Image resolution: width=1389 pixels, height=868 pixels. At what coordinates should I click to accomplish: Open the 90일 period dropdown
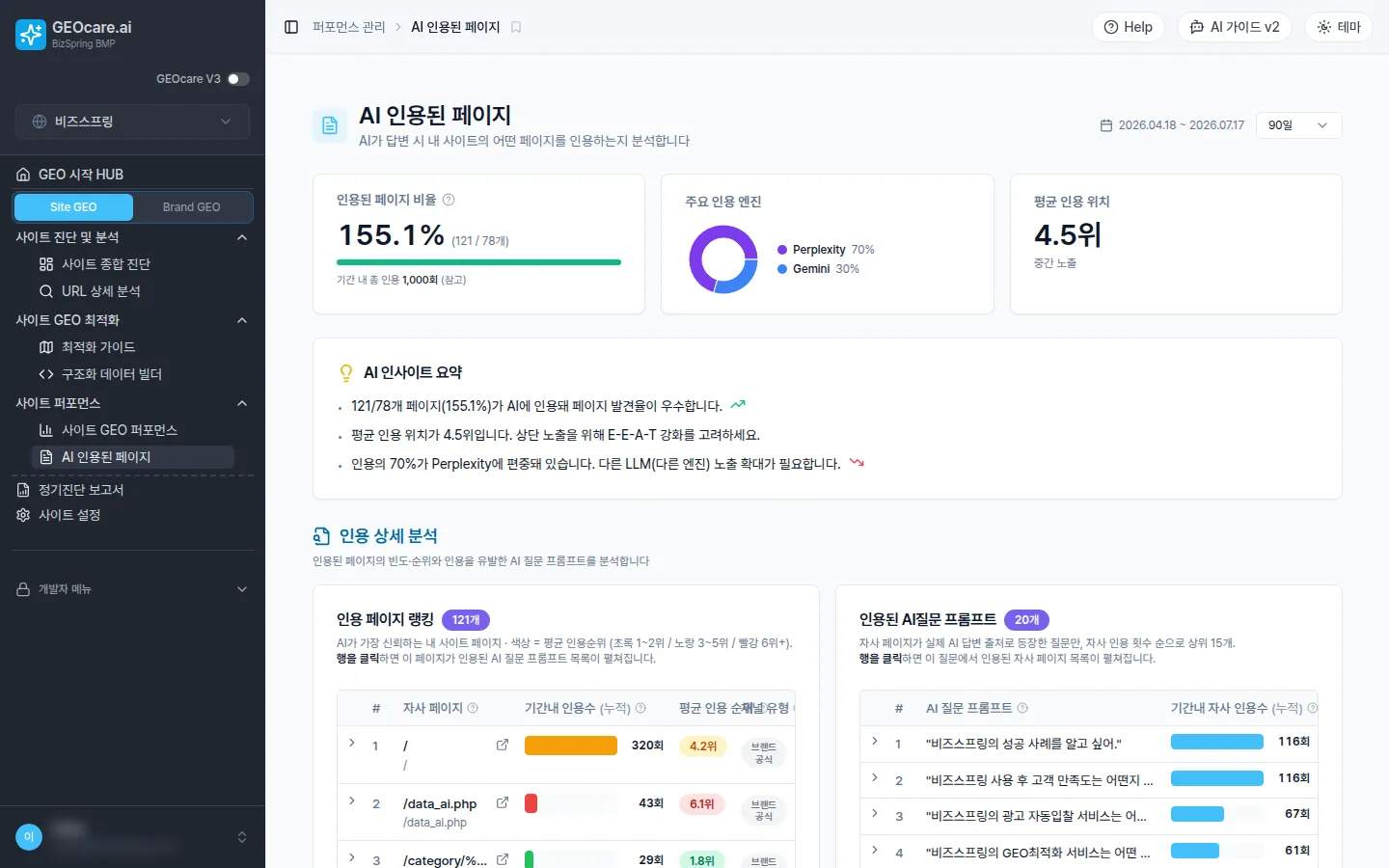1298,125
